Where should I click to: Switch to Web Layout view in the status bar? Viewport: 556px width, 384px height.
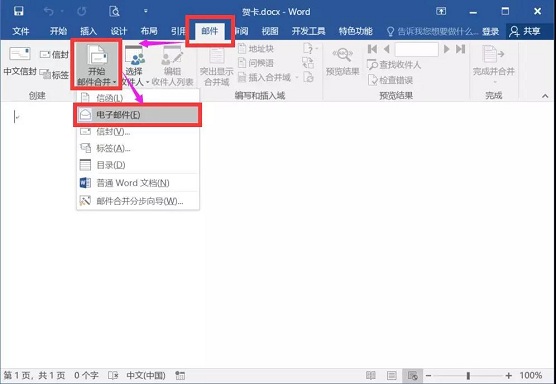pyautogui.click(x=412, y=375)
